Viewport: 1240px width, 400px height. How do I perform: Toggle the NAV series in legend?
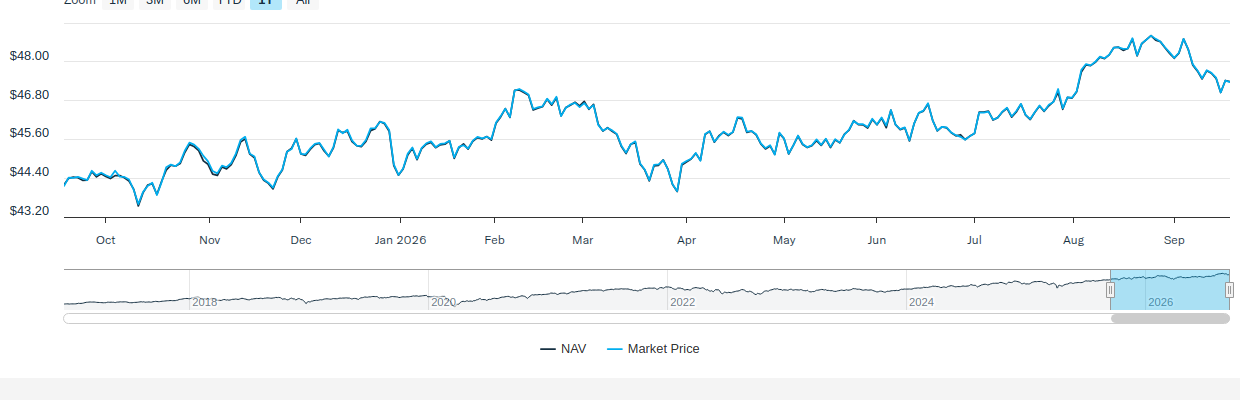point(563,349)
